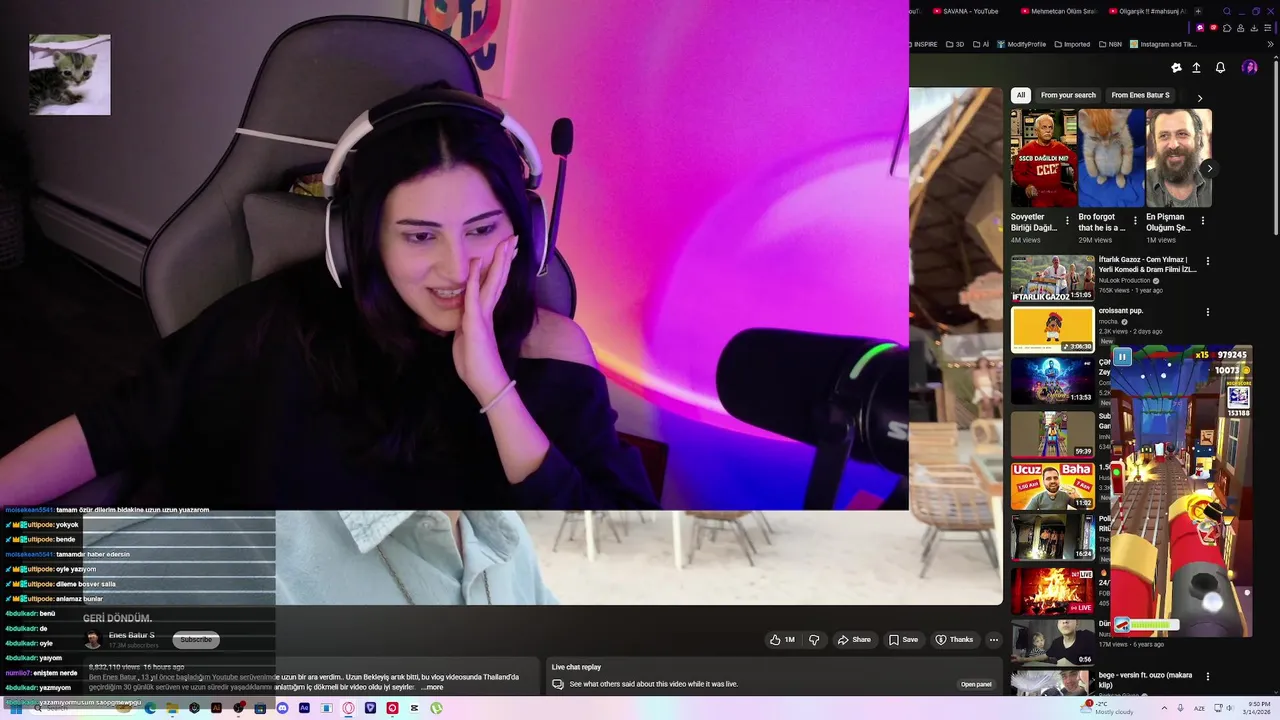
Task: Open the fireplace LIVE stream thumbnail
Action: [x=1053, y=590]
